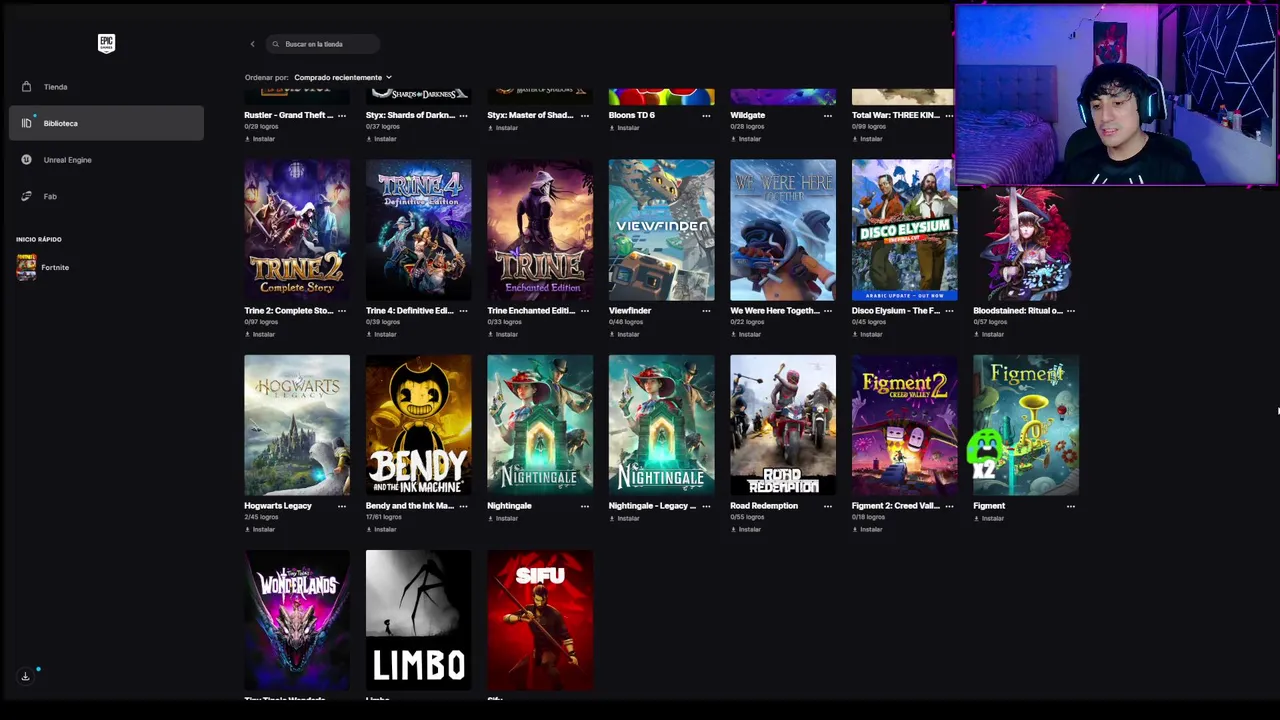The width and height of the screenshot is (1280, 720).
Task: Click the Bloons TD 6 title text
Action: pos(632,115)
